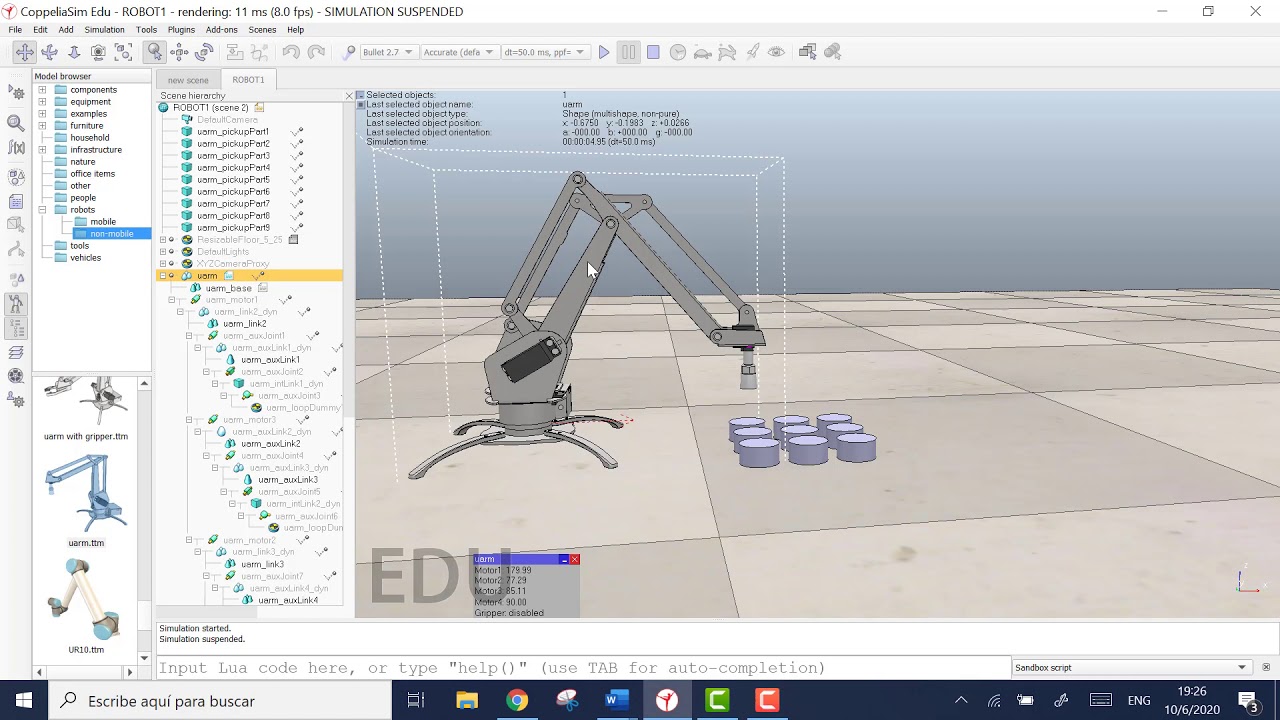
Task: Open the film reel recorder sidebar icon
Action: 16,376
